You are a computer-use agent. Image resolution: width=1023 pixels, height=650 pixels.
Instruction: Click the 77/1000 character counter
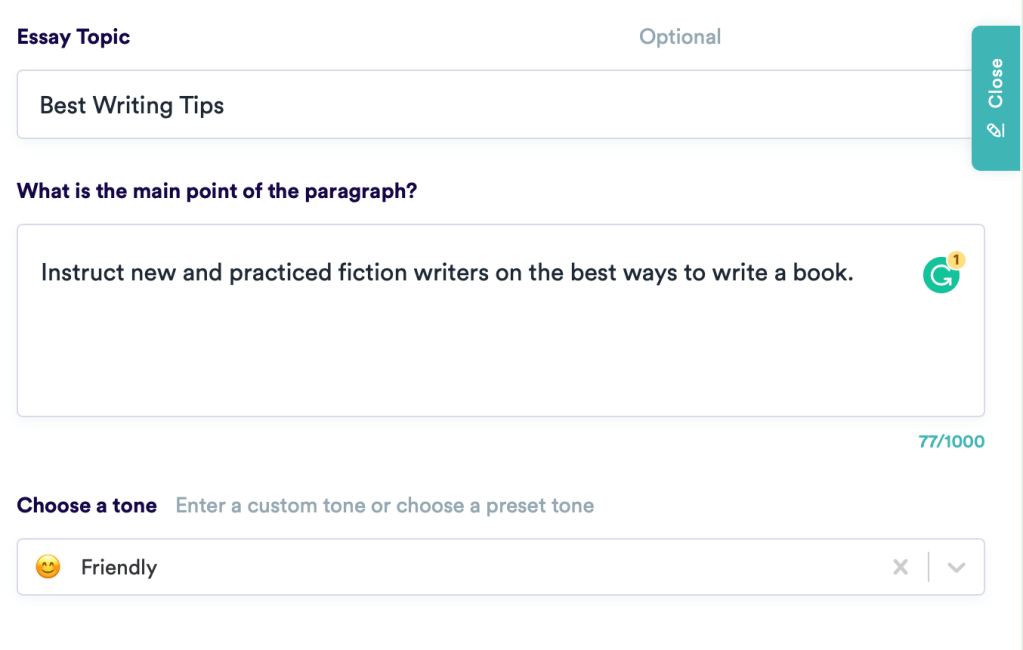click(951, 441)
